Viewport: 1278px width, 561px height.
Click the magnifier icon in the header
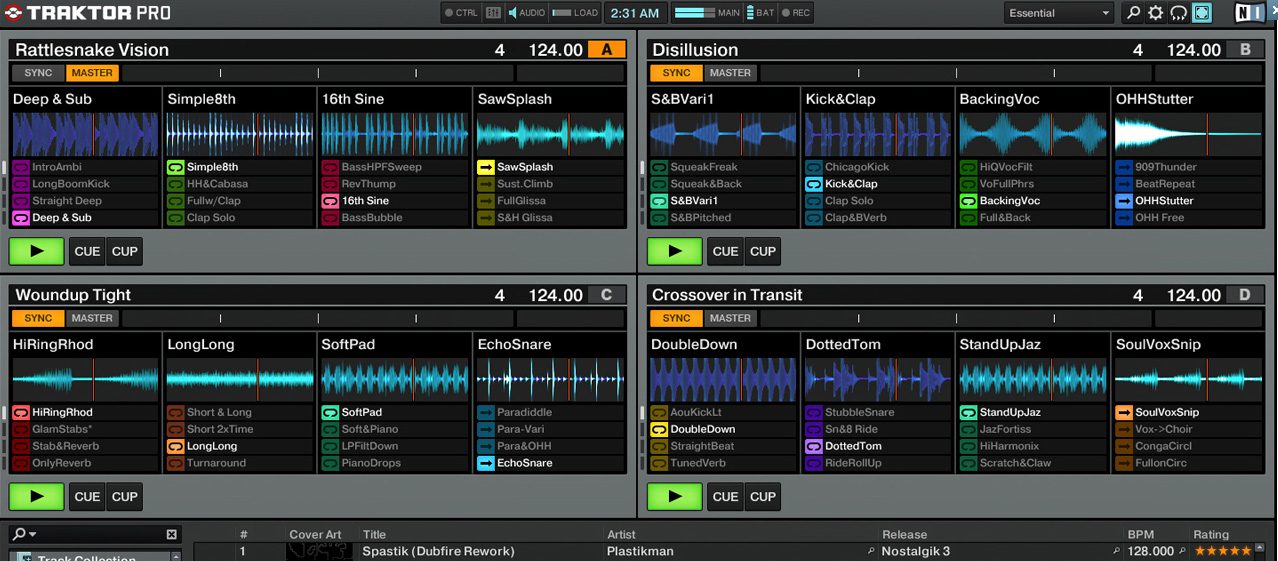[1133, 13]
